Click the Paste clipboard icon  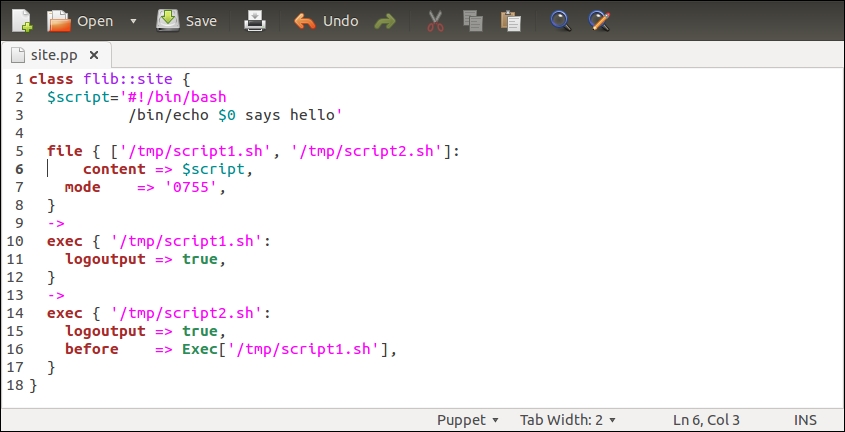511,21
